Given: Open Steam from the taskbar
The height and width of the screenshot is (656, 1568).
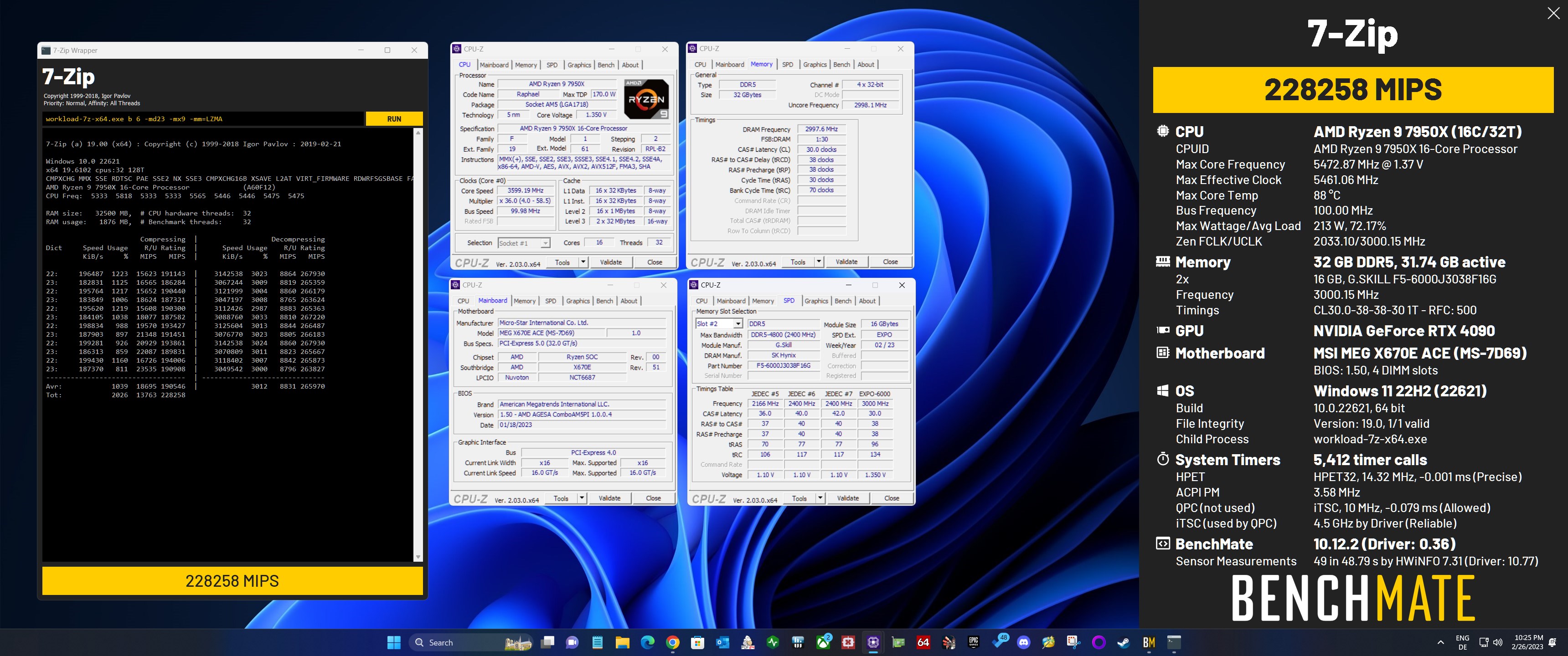Looking at the screenshot, I should click(x=1124, y=642).
